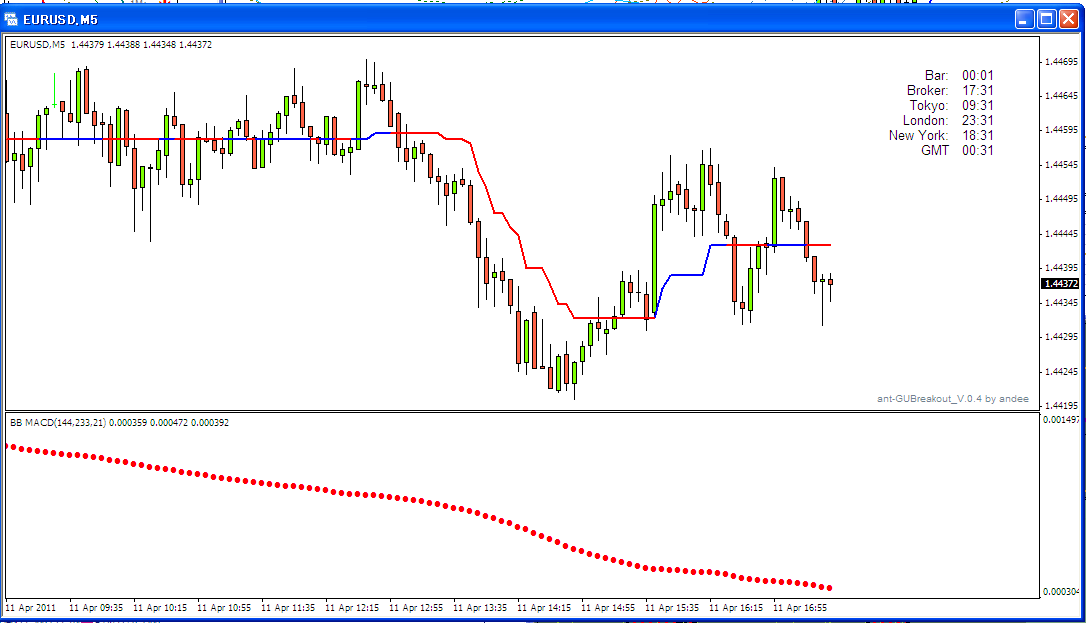The width and height of the screenshot is (1086, 623).
Task: Click the 11 Apr 16:55 time axis label
Action: [x=800, y=608]
